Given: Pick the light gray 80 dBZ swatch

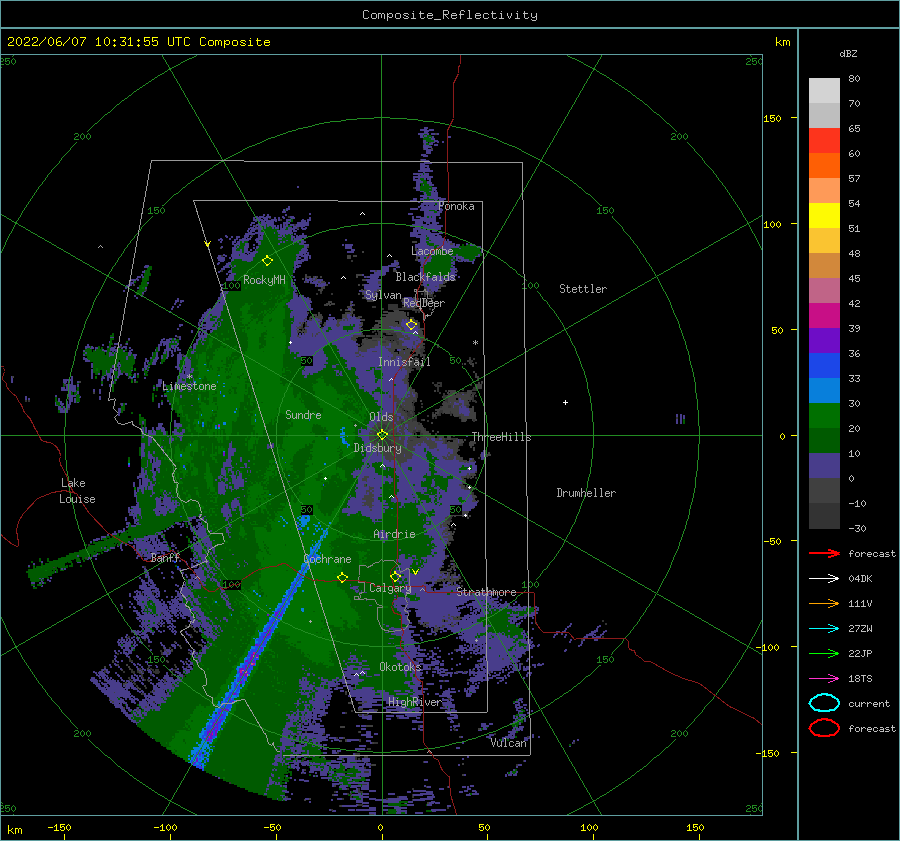Looking at the screenshot, I should (824, 91).
